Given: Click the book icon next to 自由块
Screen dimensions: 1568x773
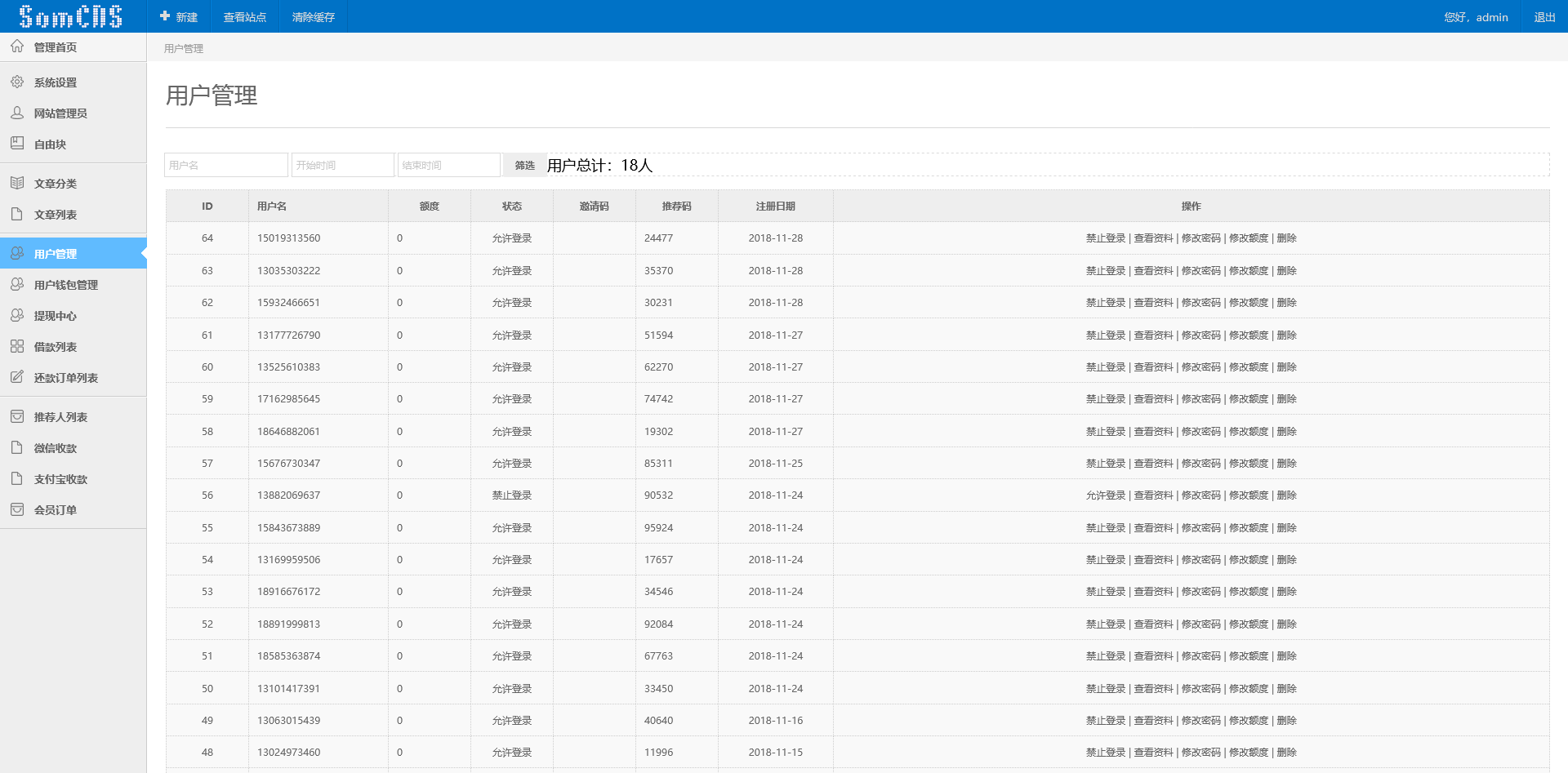Looking at the screenshot, I should click(17, 144).
